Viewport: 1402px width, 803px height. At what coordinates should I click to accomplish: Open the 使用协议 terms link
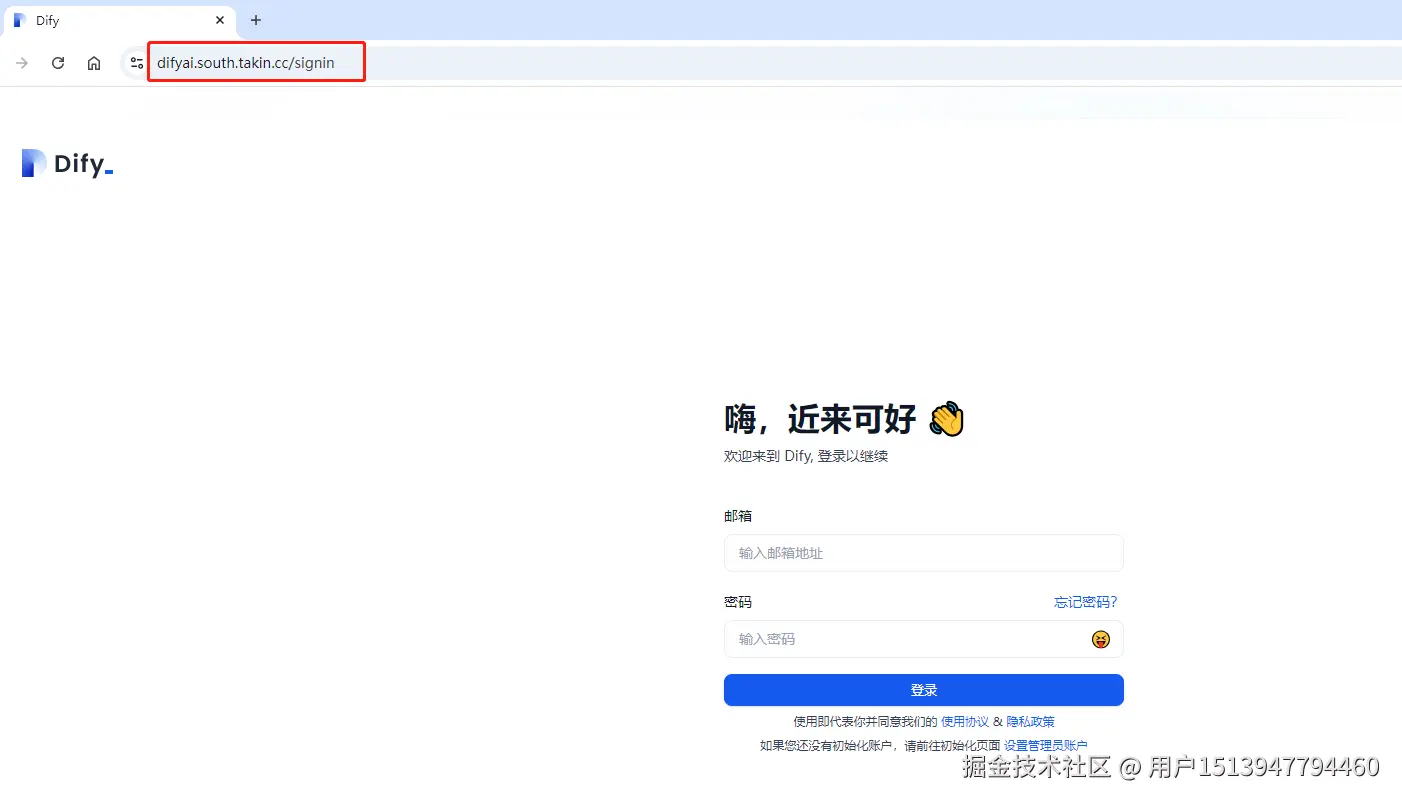click(965, 722)
